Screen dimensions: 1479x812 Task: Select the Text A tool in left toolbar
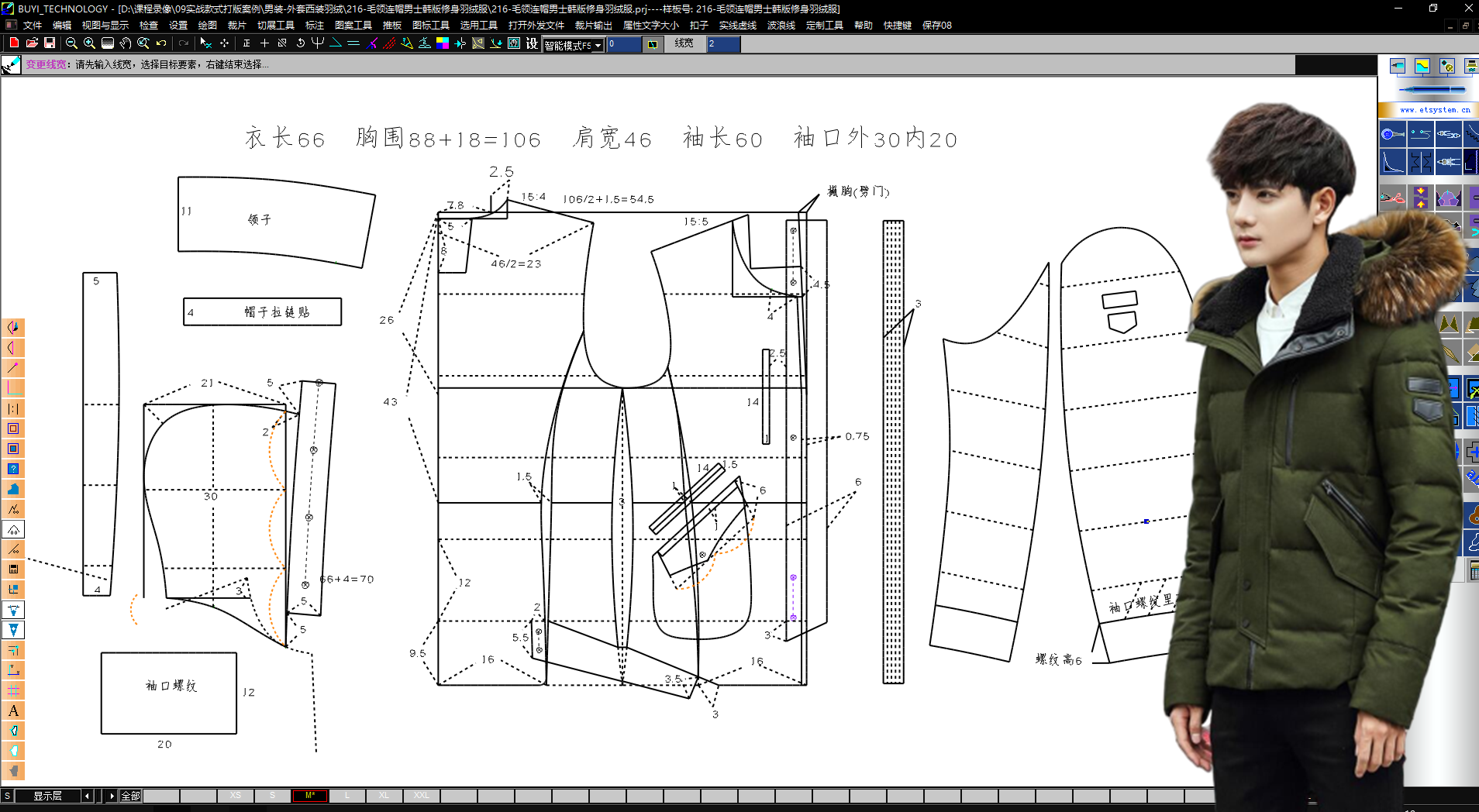[x=13, y=710]
